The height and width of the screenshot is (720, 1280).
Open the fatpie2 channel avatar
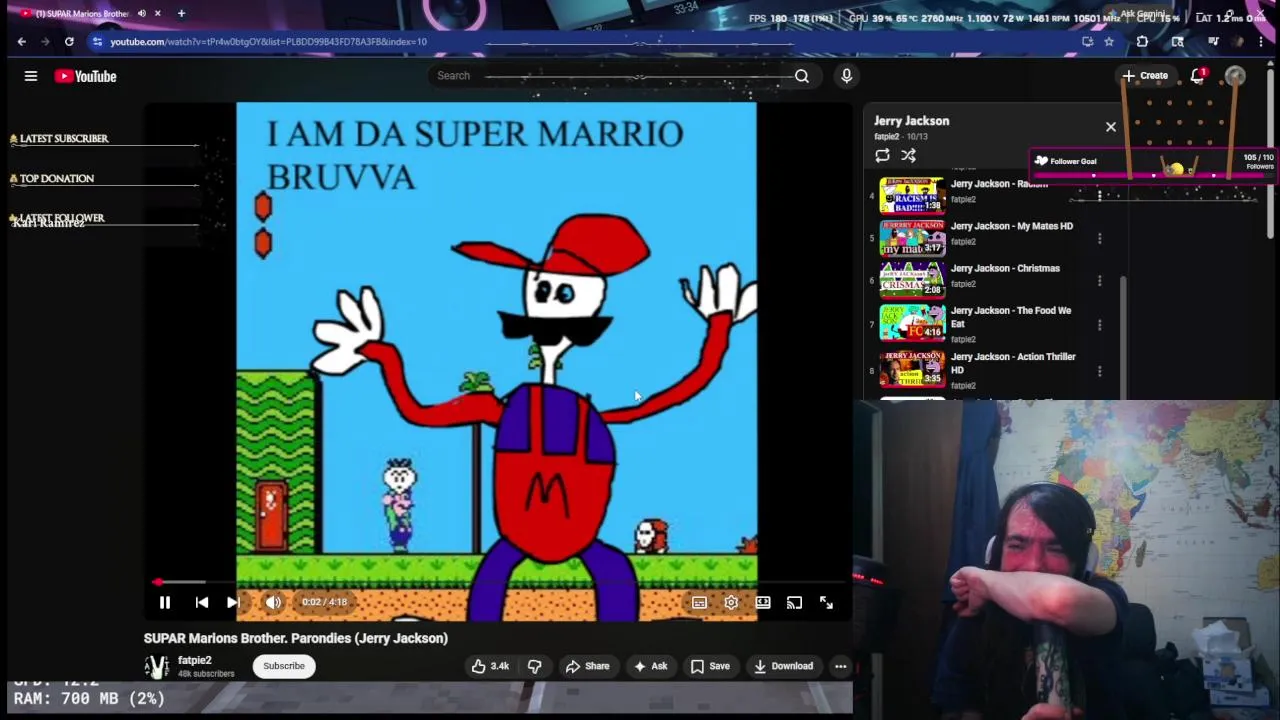156,666
